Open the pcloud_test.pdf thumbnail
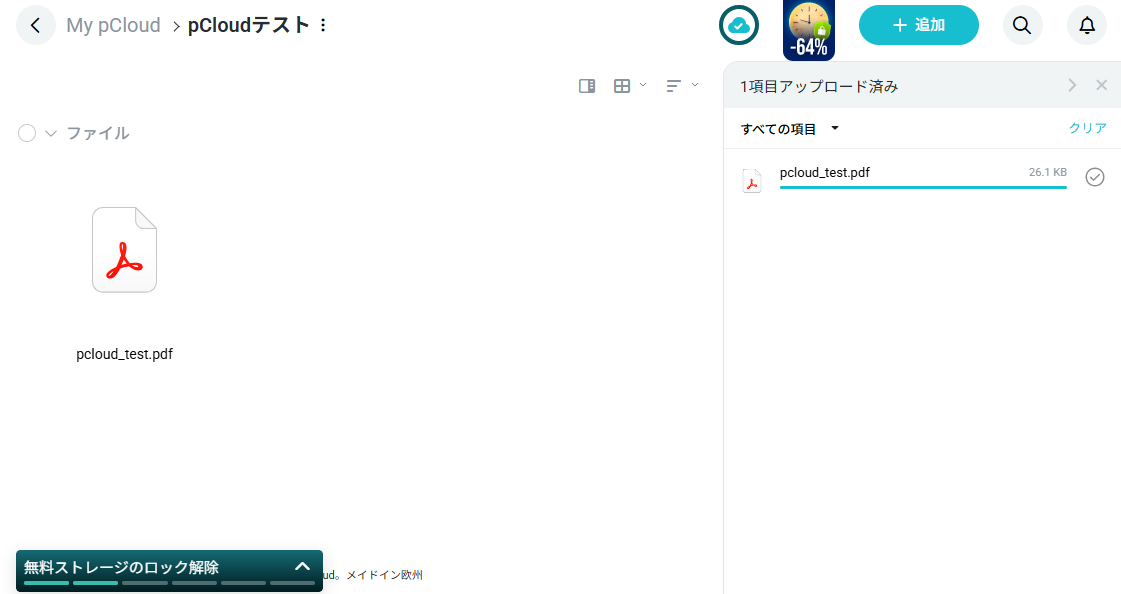Screen dimensions: 1121x594 [124, 249]
